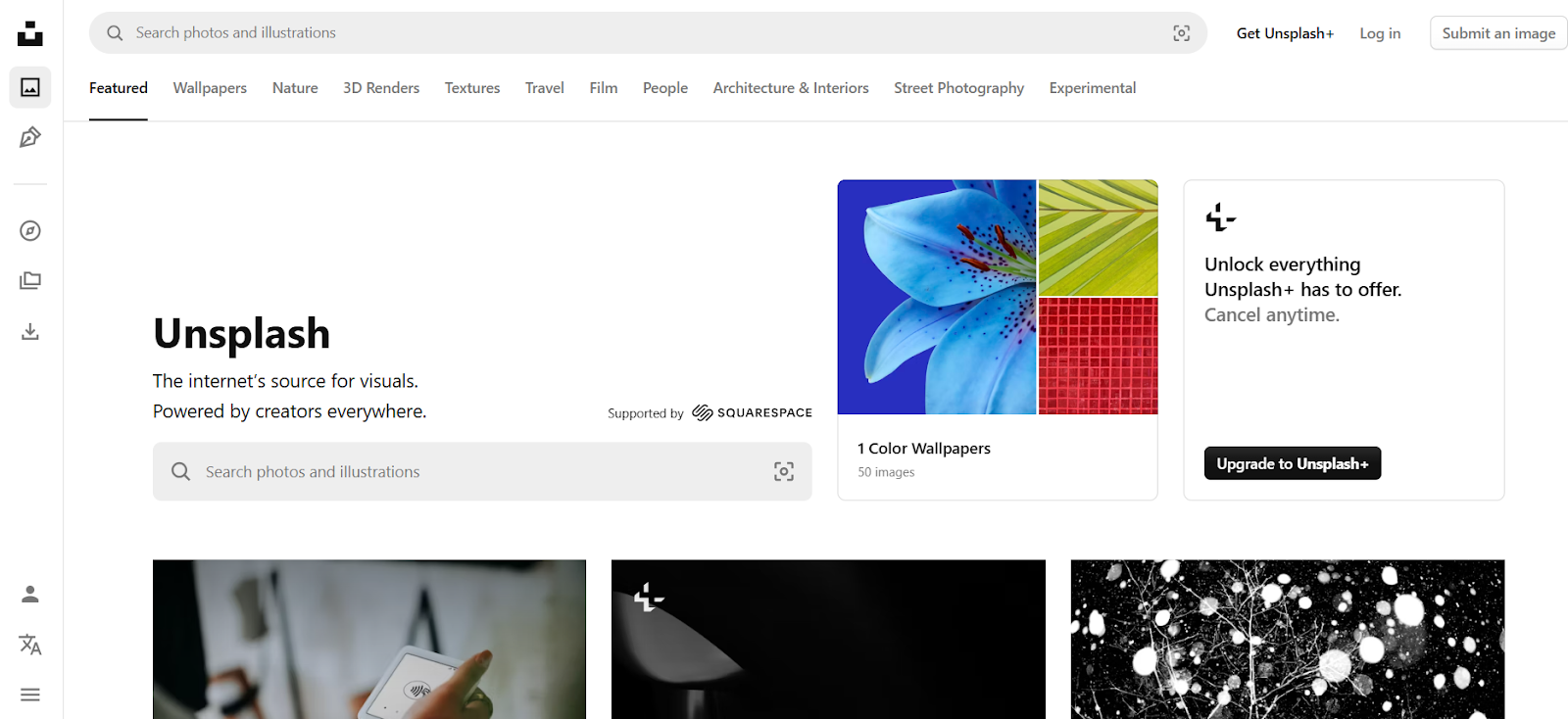Viewport: 1568px width, 719px height.
Task: Click the Unsplash logo in the sidebar
Action: [x=30, y=33]
